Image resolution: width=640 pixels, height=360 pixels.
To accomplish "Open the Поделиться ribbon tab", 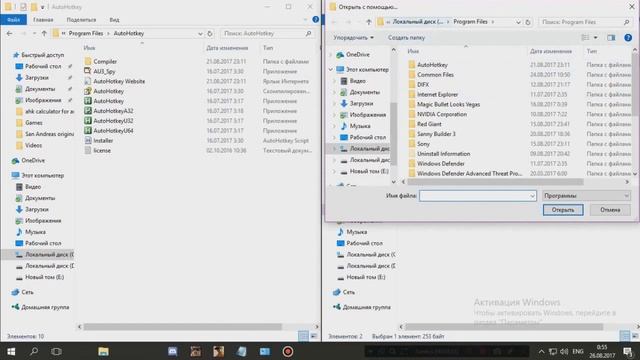I will [x=81, y=20].
